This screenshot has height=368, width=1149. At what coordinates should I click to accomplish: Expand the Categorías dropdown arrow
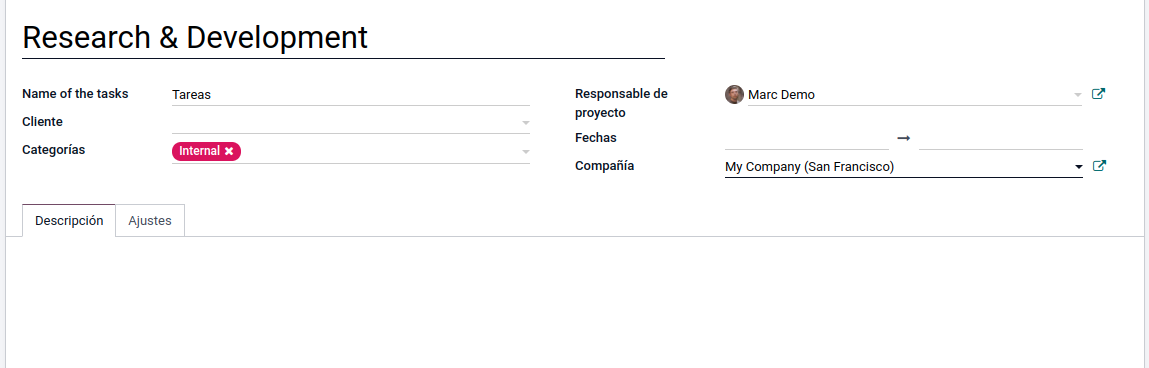(525, 152)
